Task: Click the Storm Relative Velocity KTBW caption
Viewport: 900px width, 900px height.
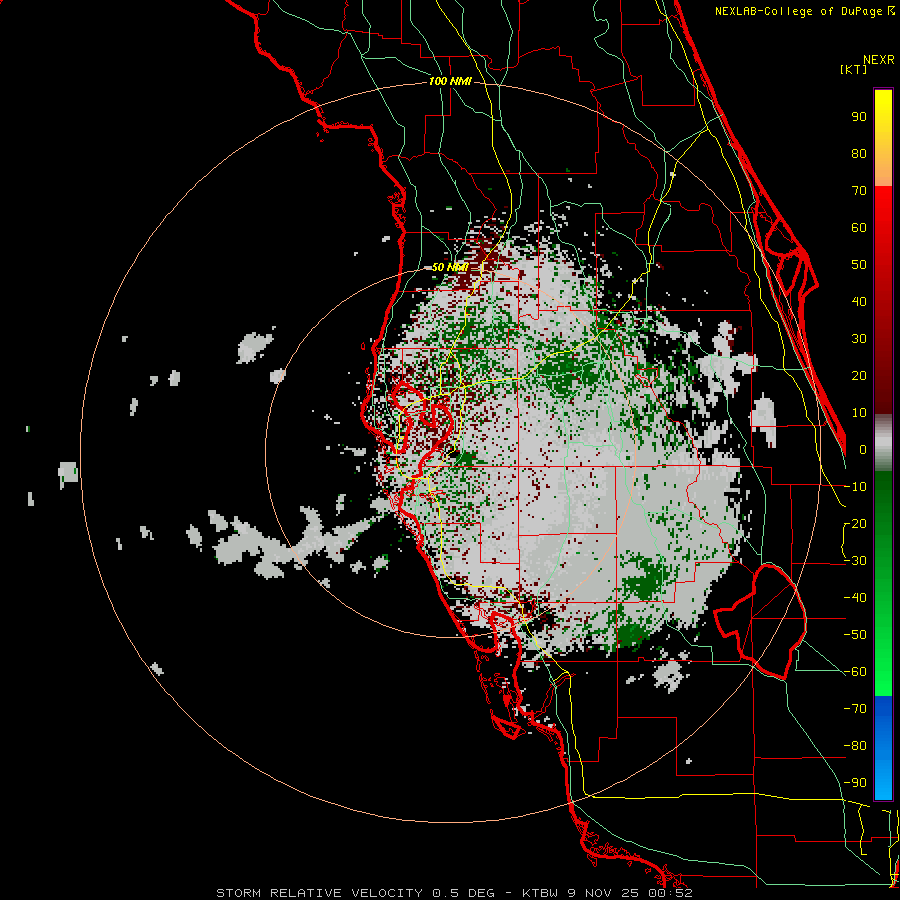Action: tap(454, 893)
